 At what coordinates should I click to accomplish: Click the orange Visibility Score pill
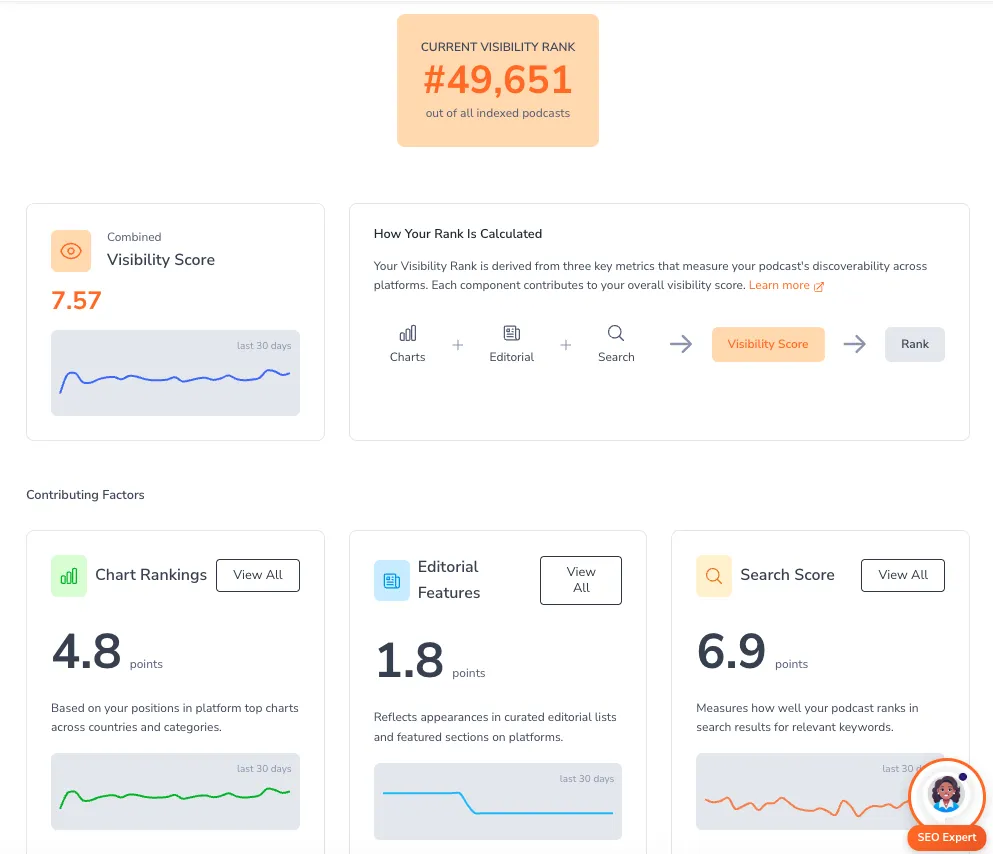click(768, 344)
